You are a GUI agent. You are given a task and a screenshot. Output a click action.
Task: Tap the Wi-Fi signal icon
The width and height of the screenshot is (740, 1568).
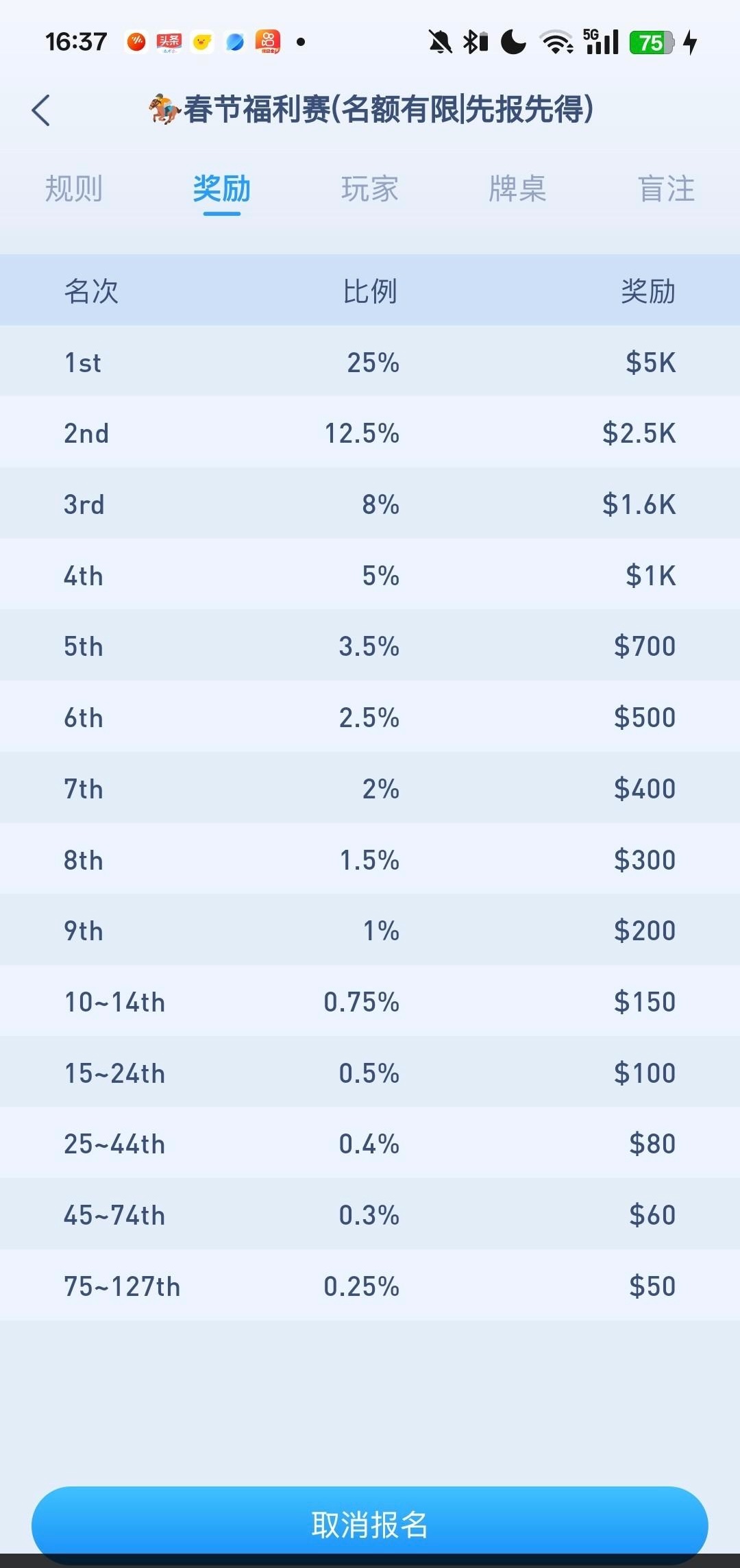pyautogui.click(x=556, y=42)
